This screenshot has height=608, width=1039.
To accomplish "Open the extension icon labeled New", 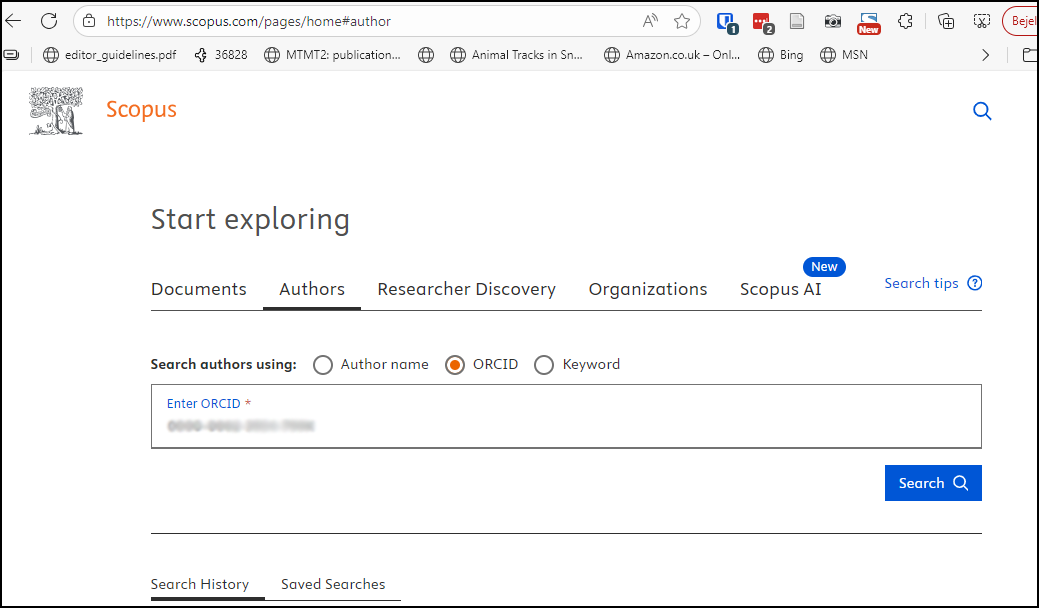I will tap(868, 23).
